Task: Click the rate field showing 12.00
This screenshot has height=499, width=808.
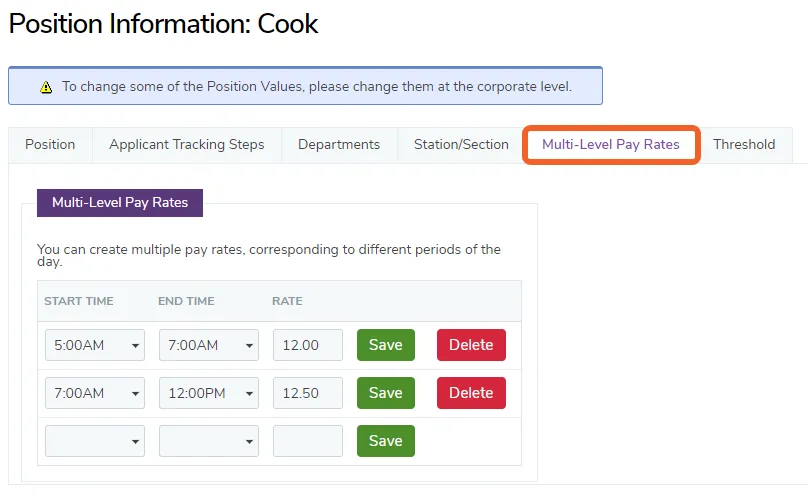Action: pyautogui.click(x=308, y=345)
